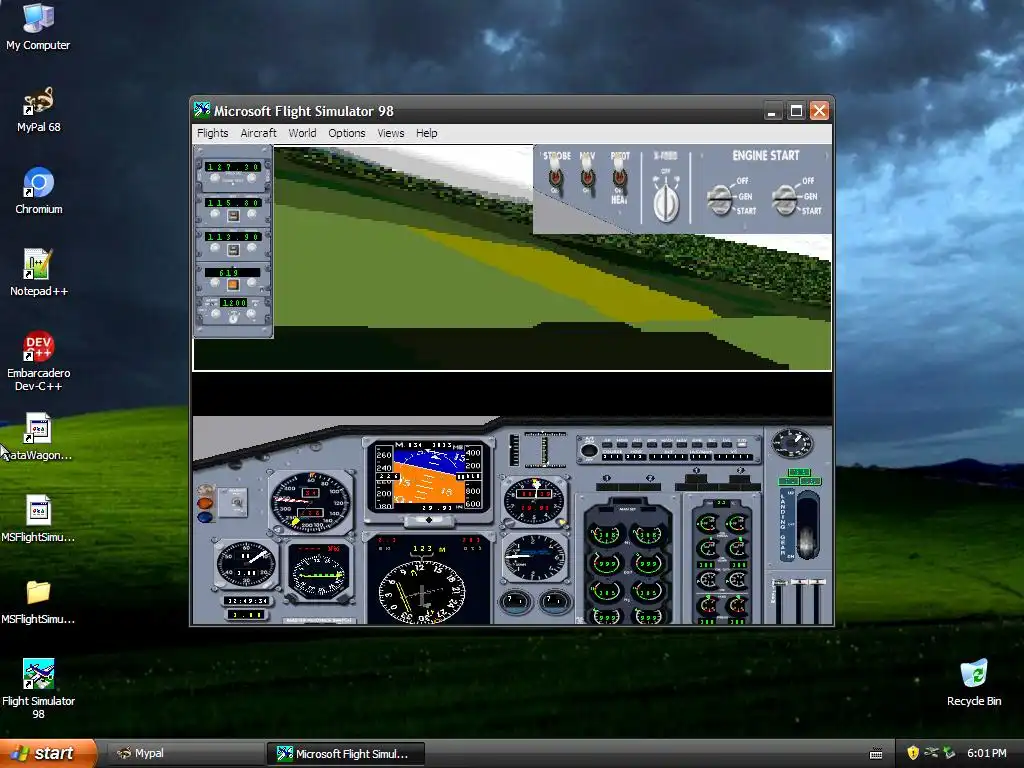Click the left engine N1 gauge
This screenshot has width=1024, height=768.
(x=605, y=536)
